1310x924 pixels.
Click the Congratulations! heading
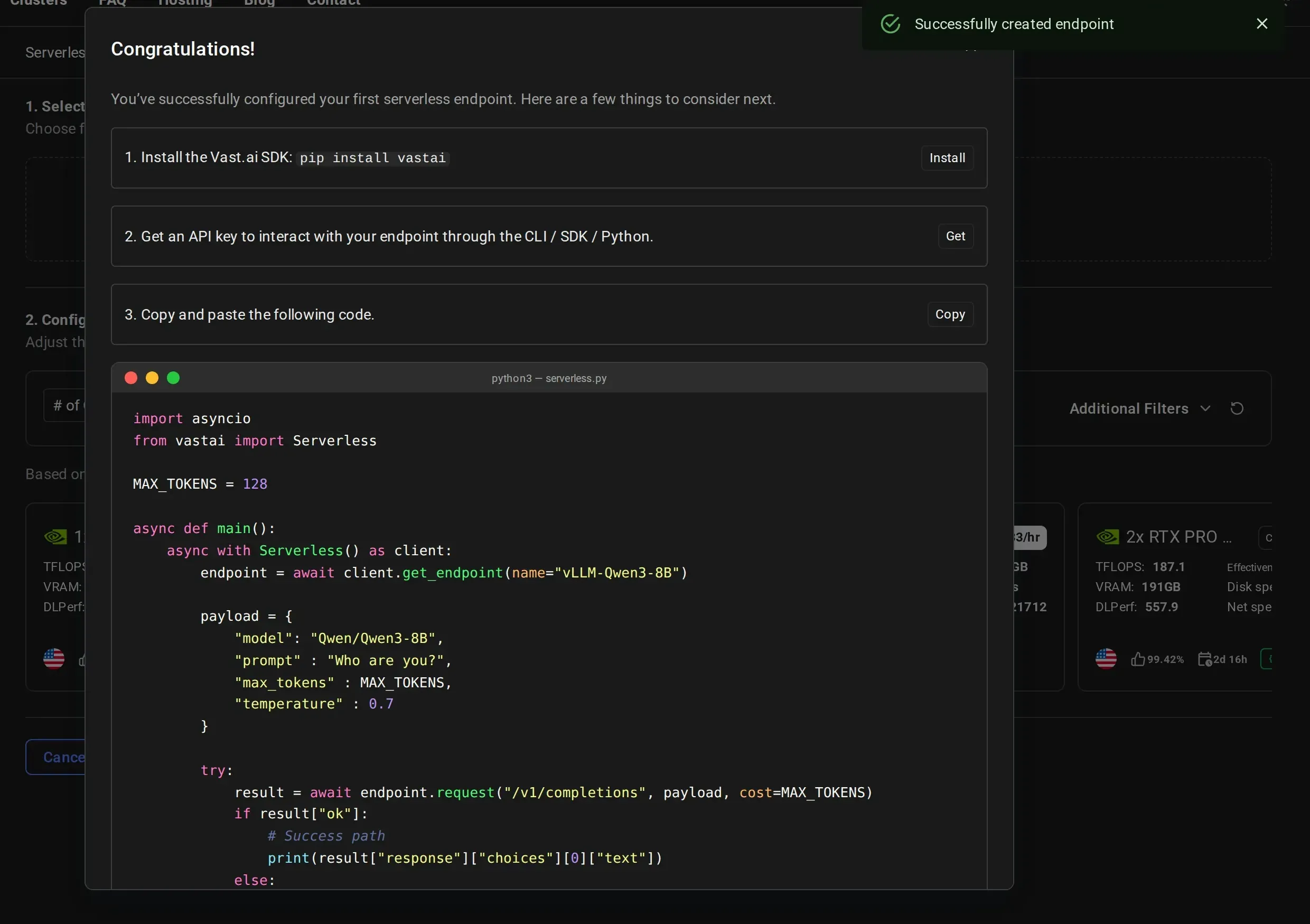click(x=183, y=49)
